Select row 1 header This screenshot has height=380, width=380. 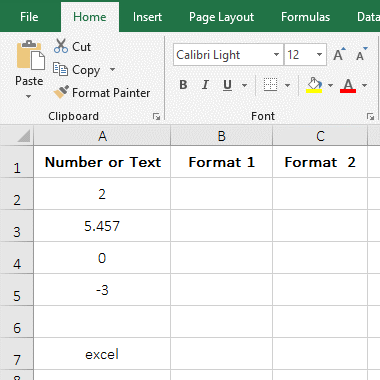tap(17, 162)
